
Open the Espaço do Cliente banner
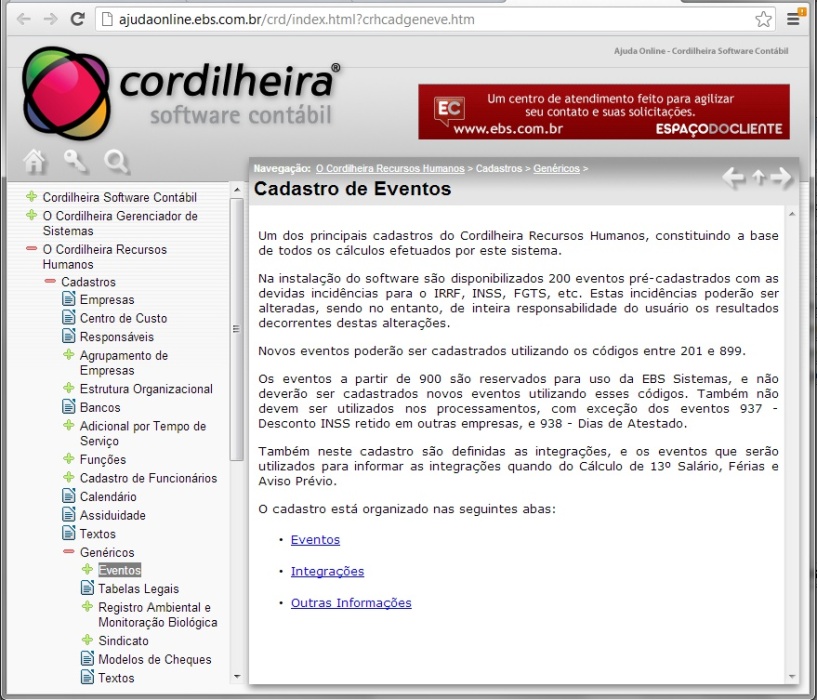coord(604,112)
